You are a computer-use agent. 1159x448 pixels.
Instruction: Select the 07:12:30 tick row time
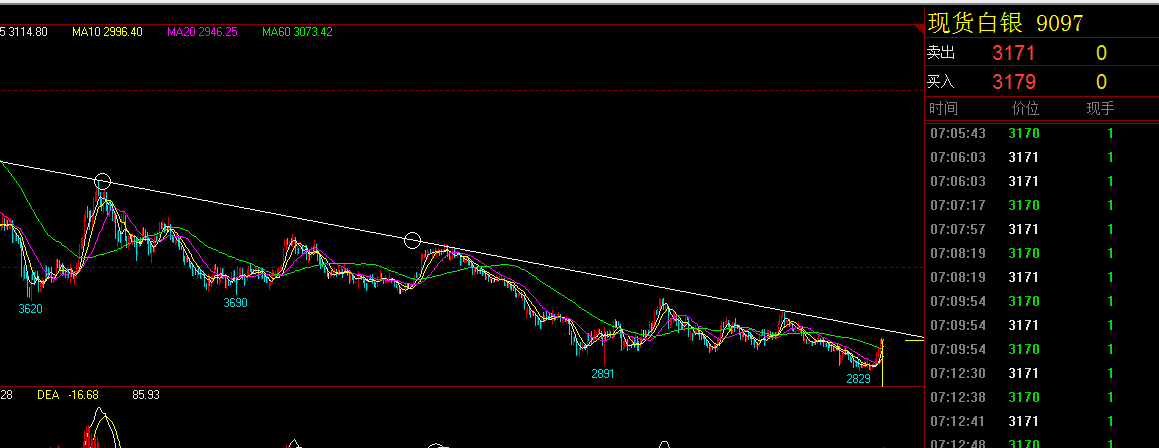[x=957, y=373]
